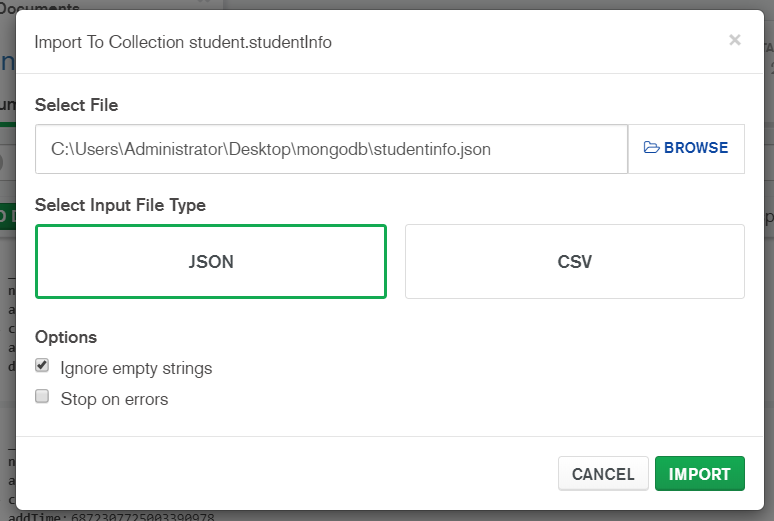Cancel the import dialog

pos(603,474)
